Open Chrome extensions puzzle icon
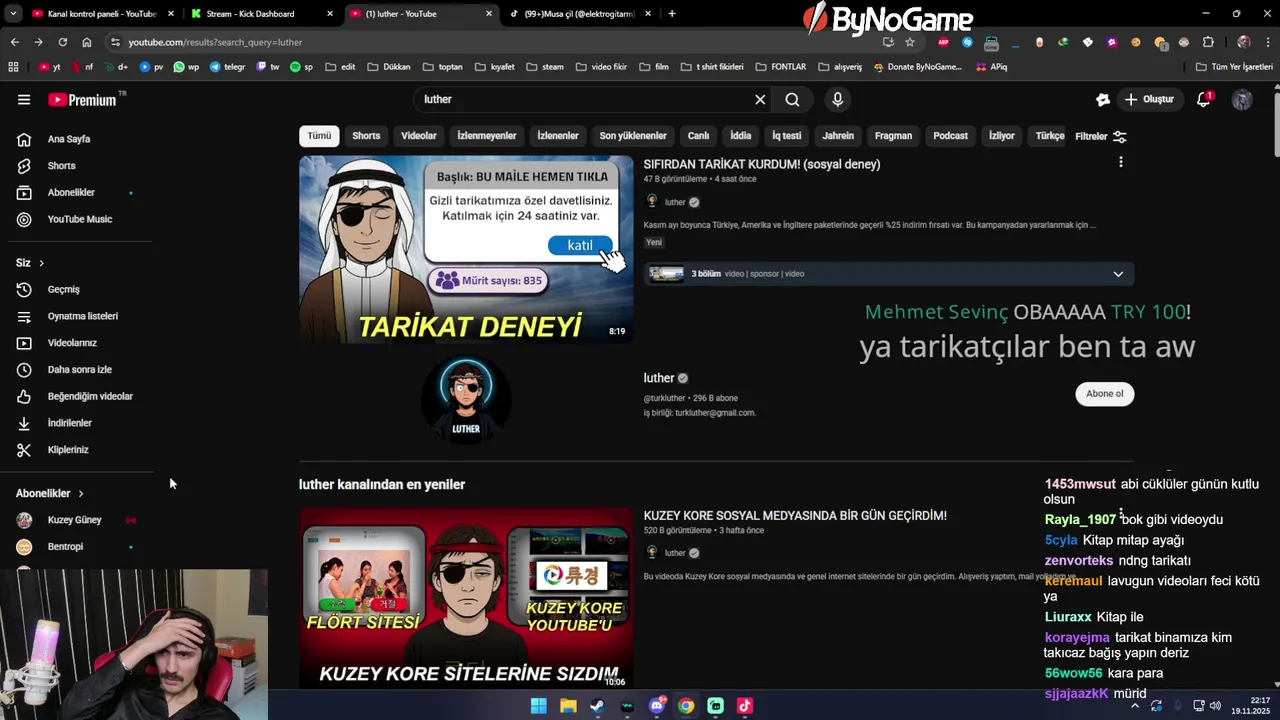This screenshot has height=720, width=1280. click(1208, 42)
